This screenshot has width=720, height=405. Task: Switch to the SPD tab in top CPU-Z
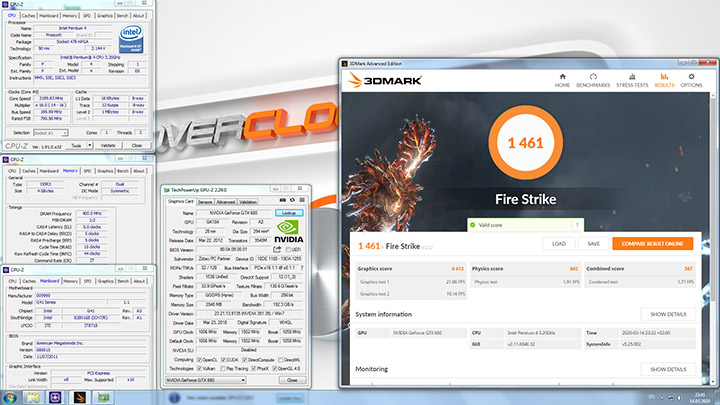[87, 16]
